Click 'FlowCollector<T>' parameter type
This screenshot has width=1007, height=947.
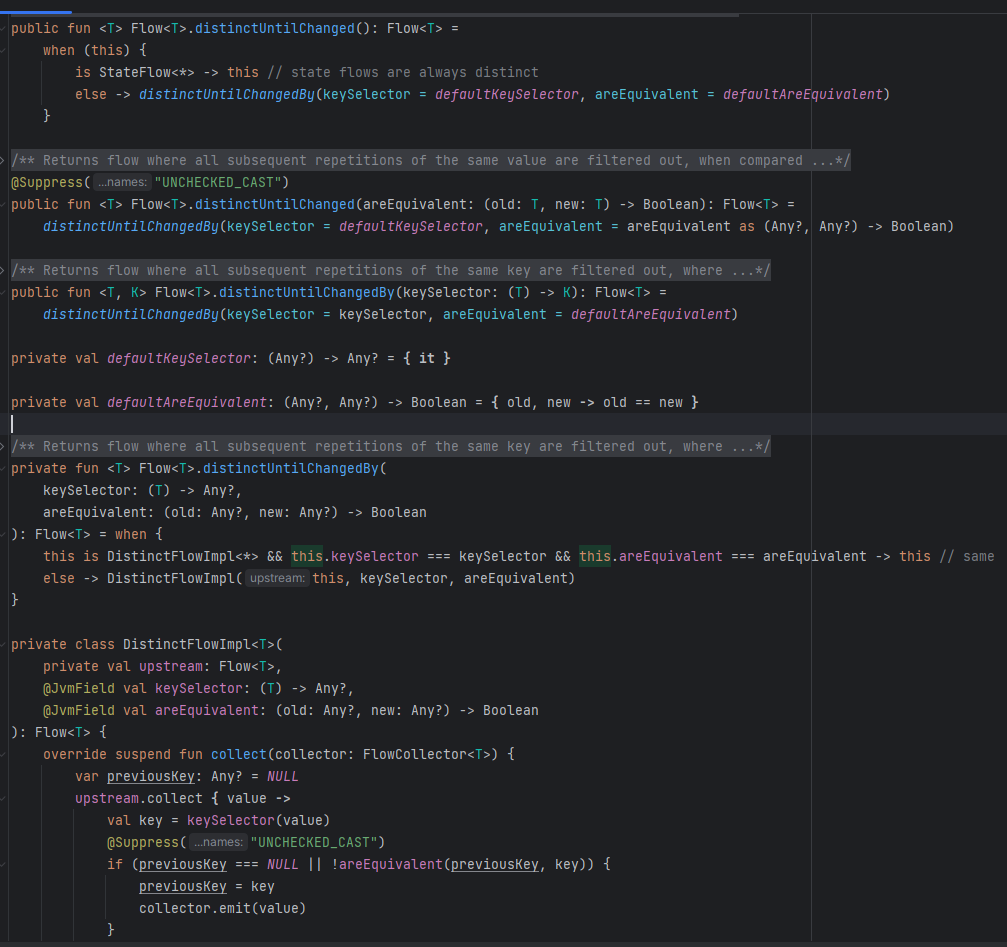click(x=426, y=754)
